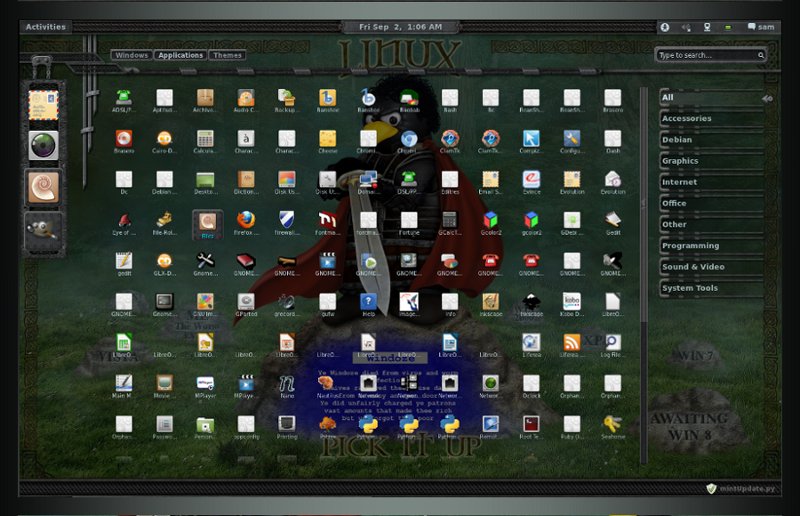Filter apps by Graphics category

click(712, 161)
